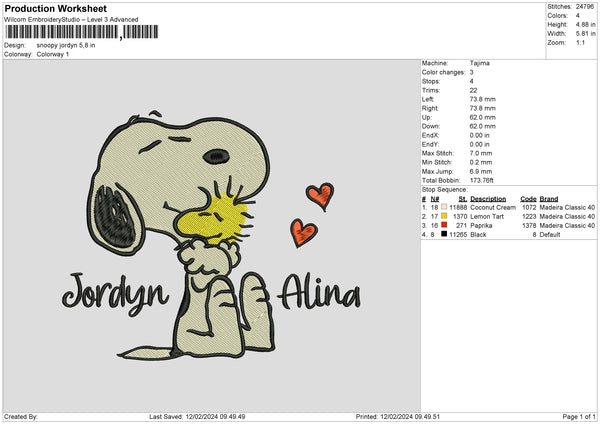Click the Machine value 'Tajima'
The width and height of the screenshot is (600, 424).
pyautogui.click(x=479, y=63)
